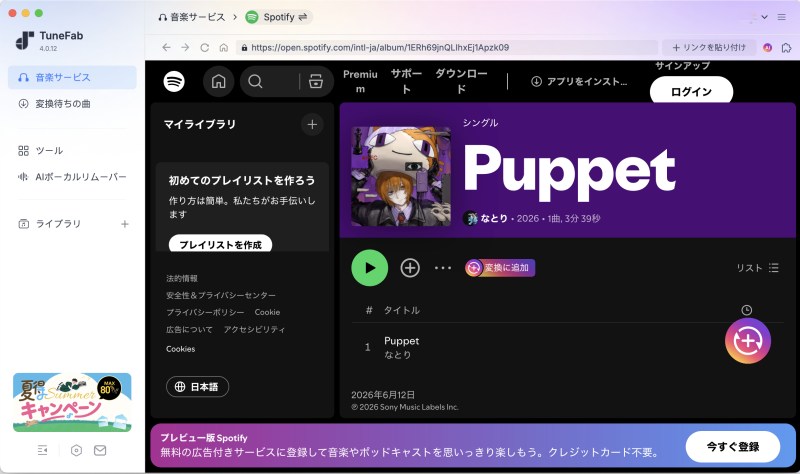Click the Spotify logo
Viewport: 800px width, 474px height.
[174, 82]
